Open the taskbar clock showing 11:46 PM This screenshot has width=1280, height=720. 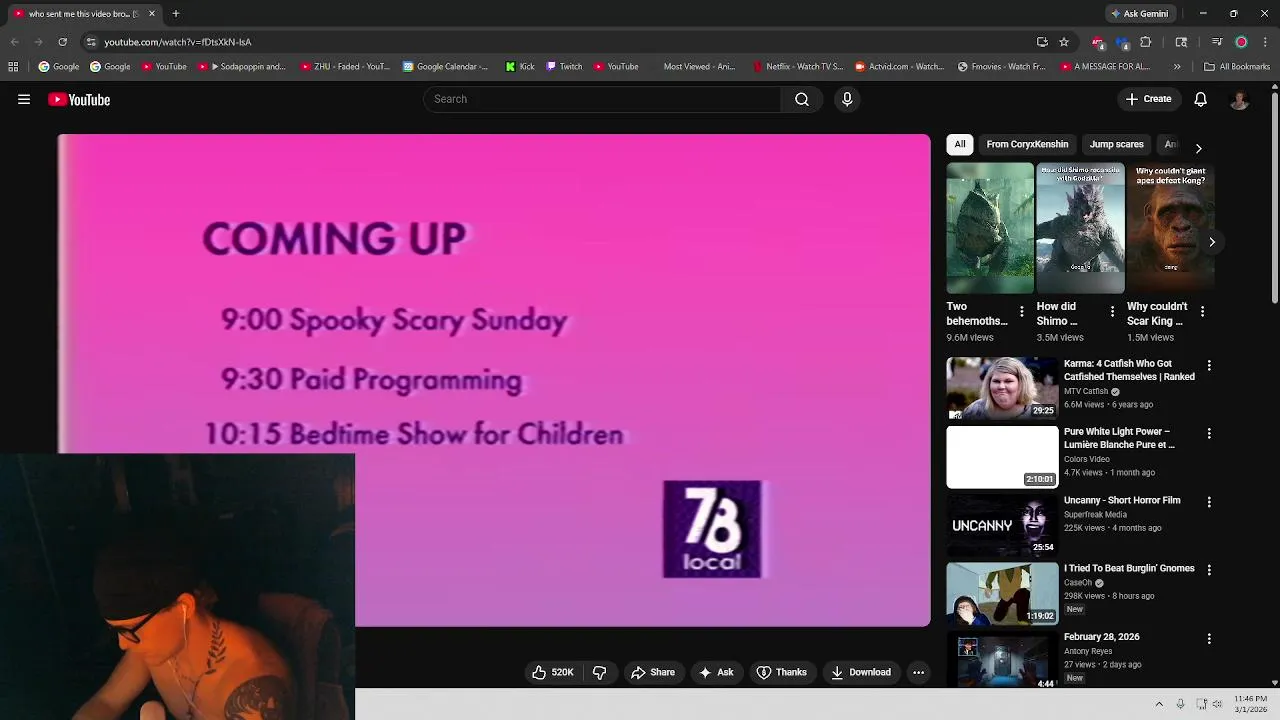pos(1251,704)
